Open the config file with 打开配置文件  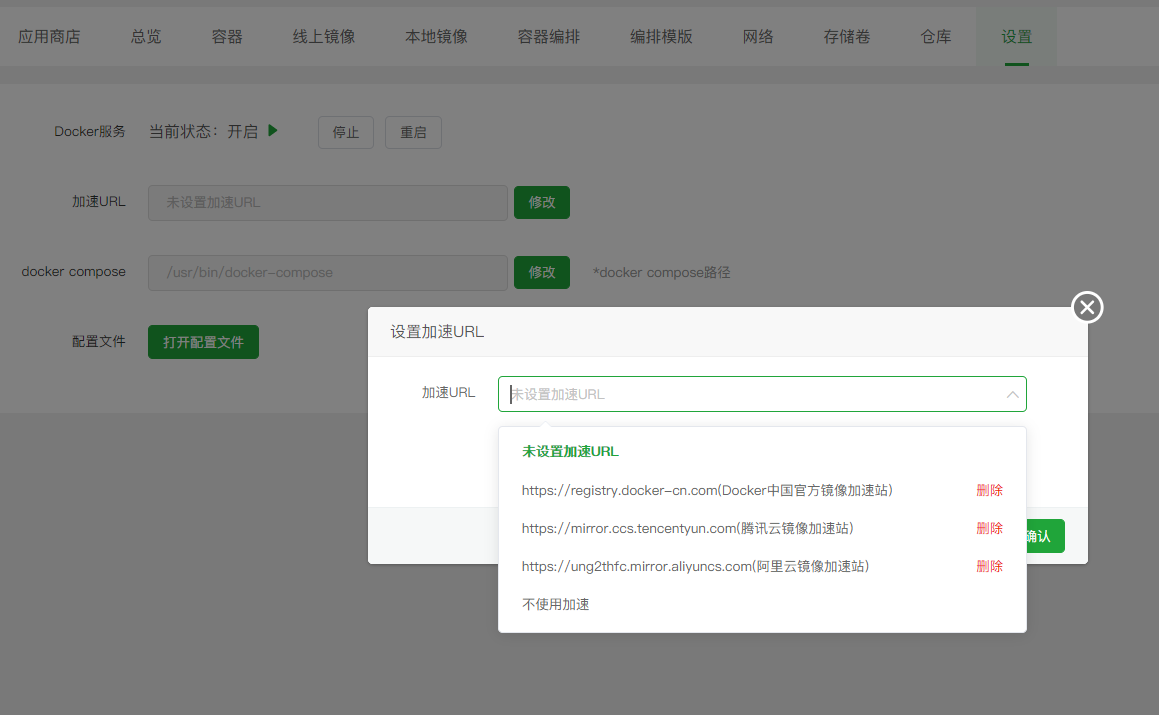pyautogui.click(x=203, y=342)
